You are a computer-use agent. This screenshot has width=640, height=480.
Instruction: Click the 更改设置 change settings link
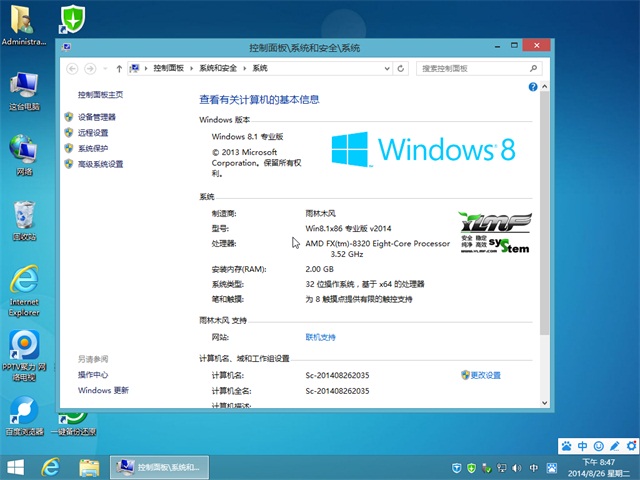click(x=485, y=375)
